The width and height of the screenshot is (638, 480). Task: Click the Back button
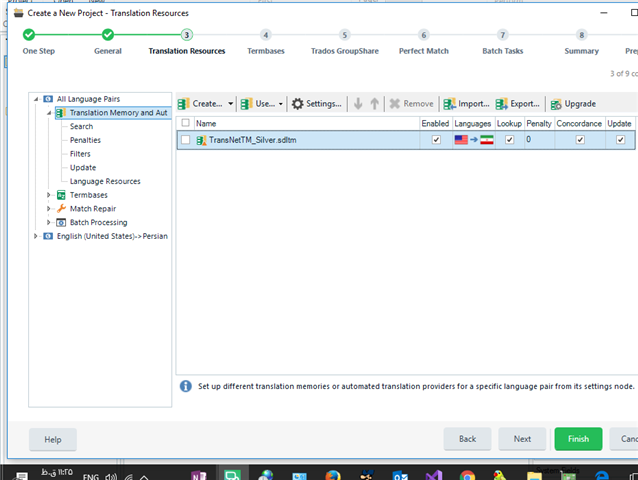(x=468, y=439)
